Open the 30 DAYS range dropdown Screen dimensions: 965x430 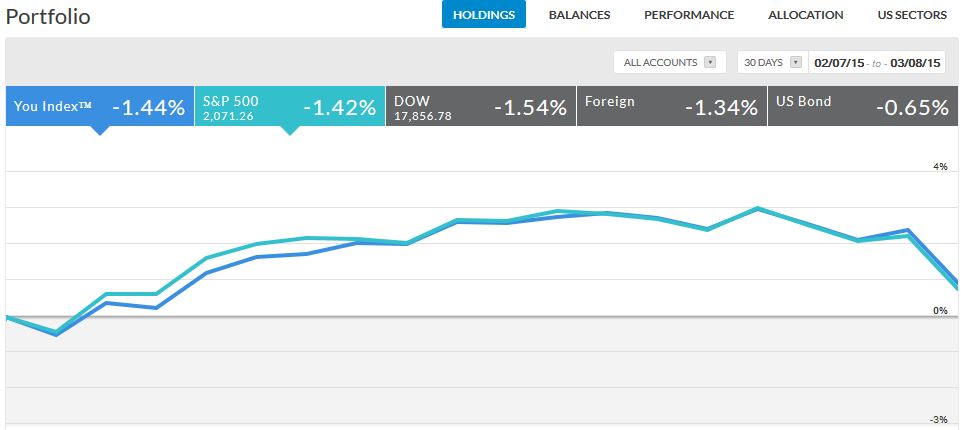tap(770, 62)
